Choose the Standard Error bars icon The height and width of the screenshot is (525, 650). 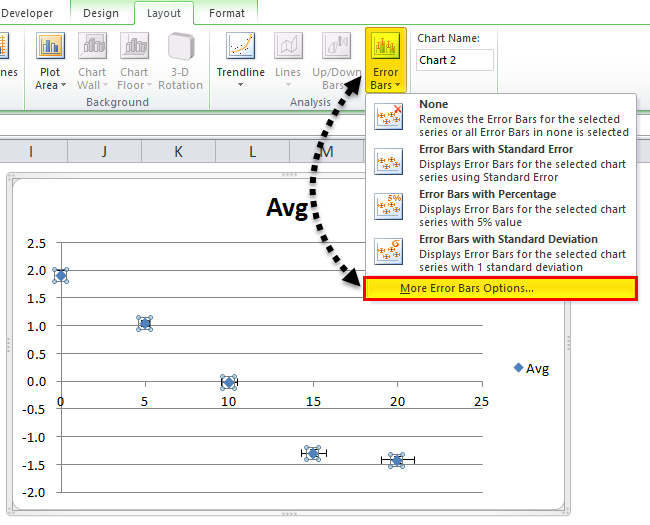(388, 162)
